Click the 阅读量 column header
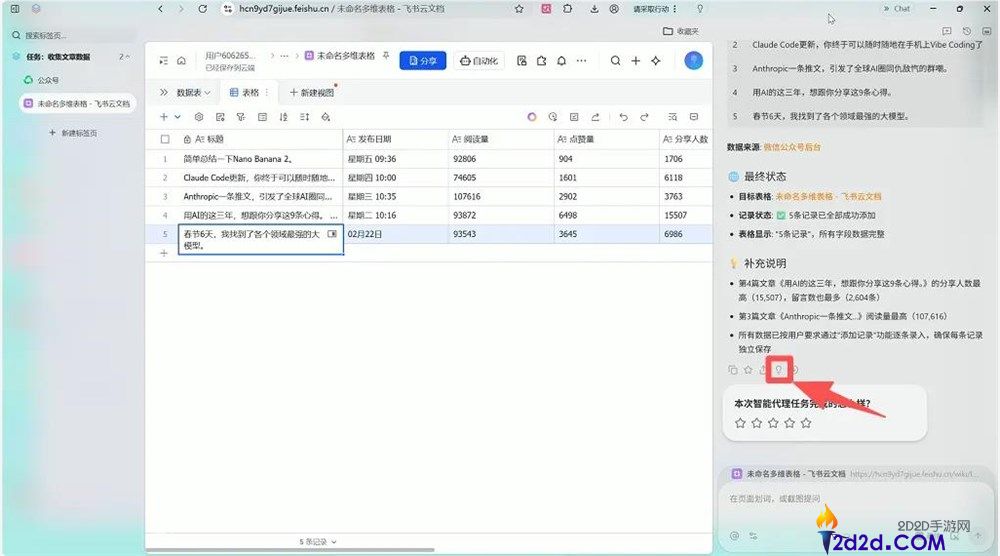 coord(501,139)
